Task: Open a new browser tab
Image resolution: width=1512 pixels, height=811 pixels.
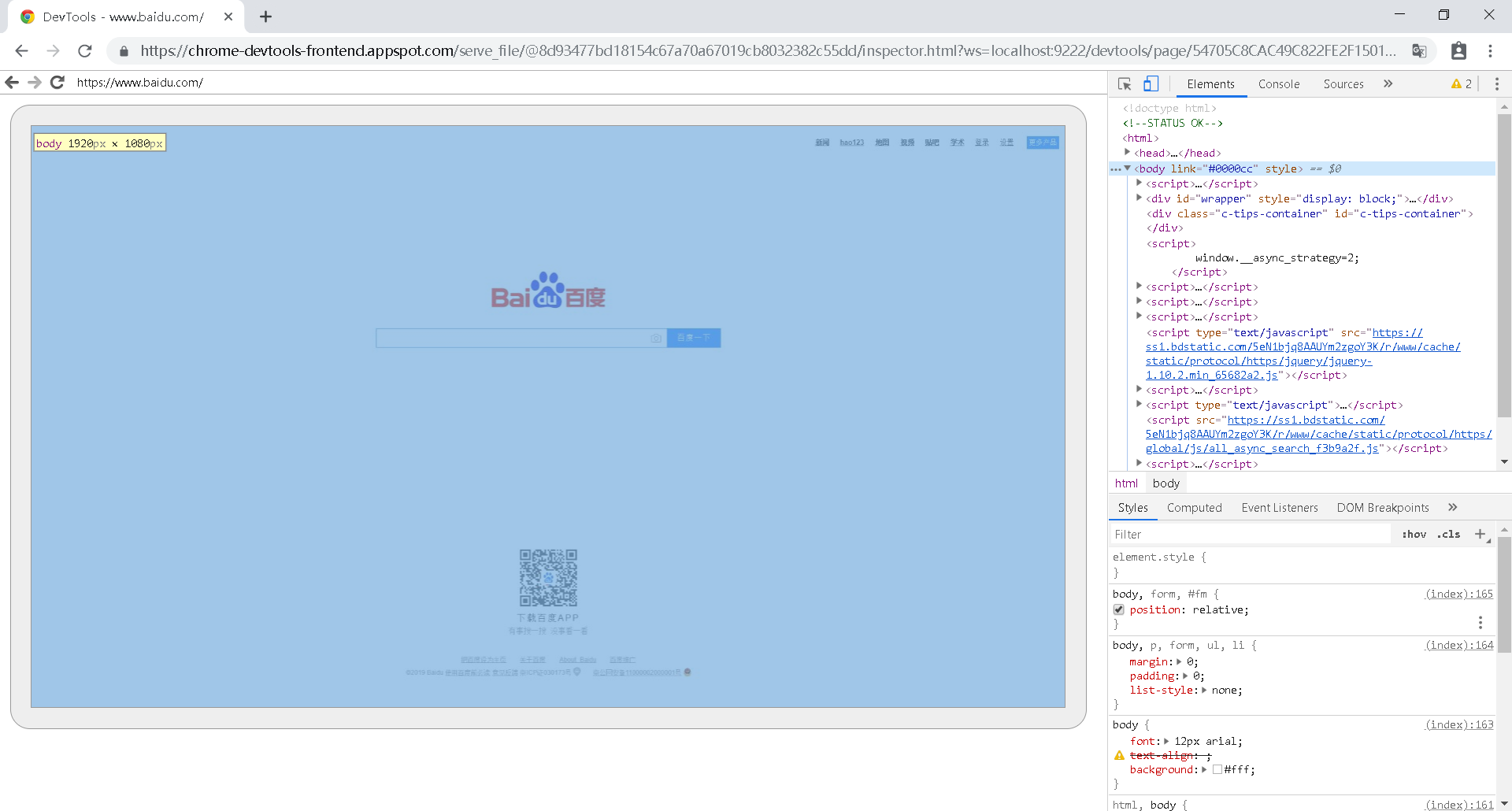Action: click(266, 17)
